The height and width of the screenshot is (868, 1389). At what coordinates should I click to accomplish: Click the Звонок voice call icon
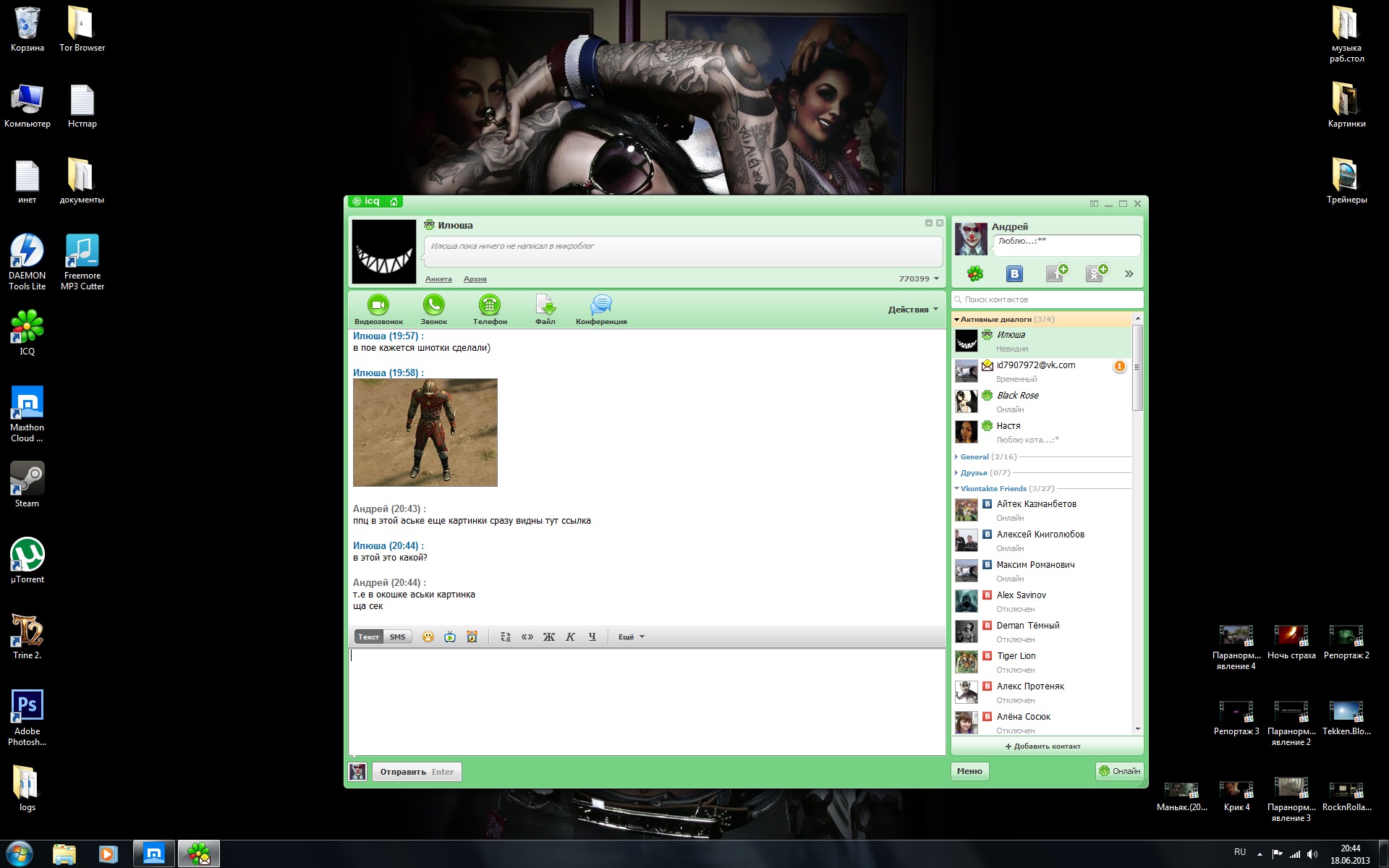point(434,310)
